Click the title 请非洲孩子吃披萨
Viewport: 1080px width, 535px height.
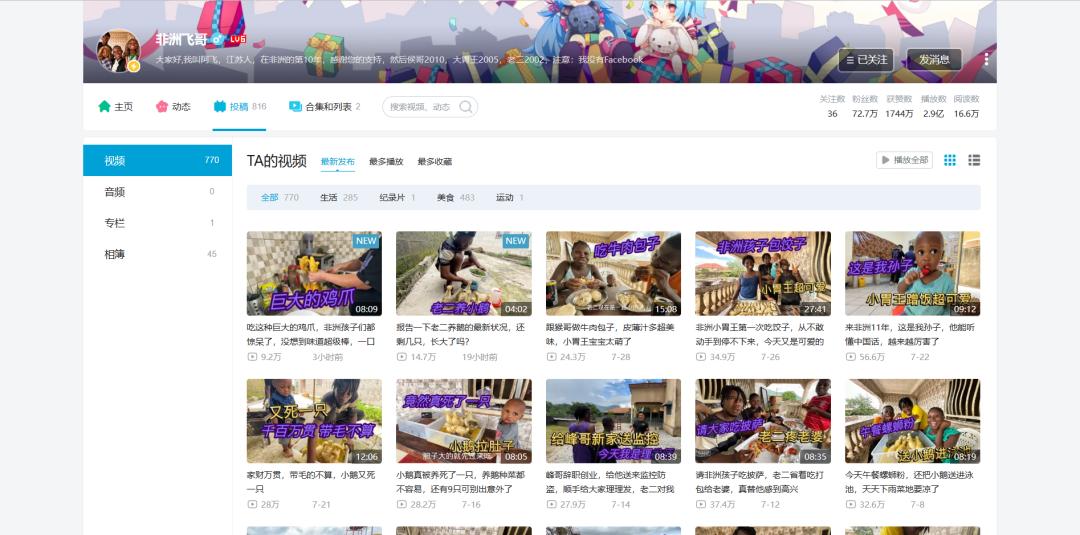pos(760,482)
